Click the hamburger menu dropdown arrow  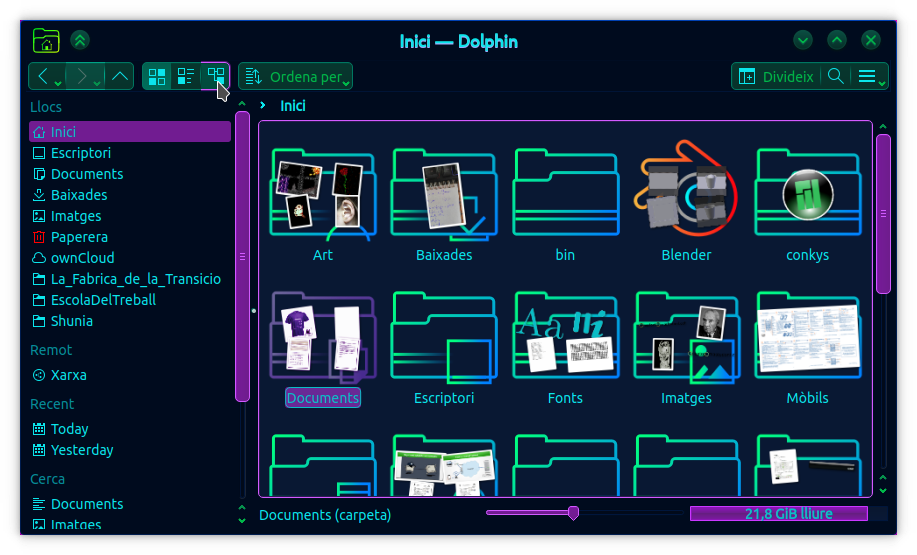pyautogui.click(x=882, y=84)
